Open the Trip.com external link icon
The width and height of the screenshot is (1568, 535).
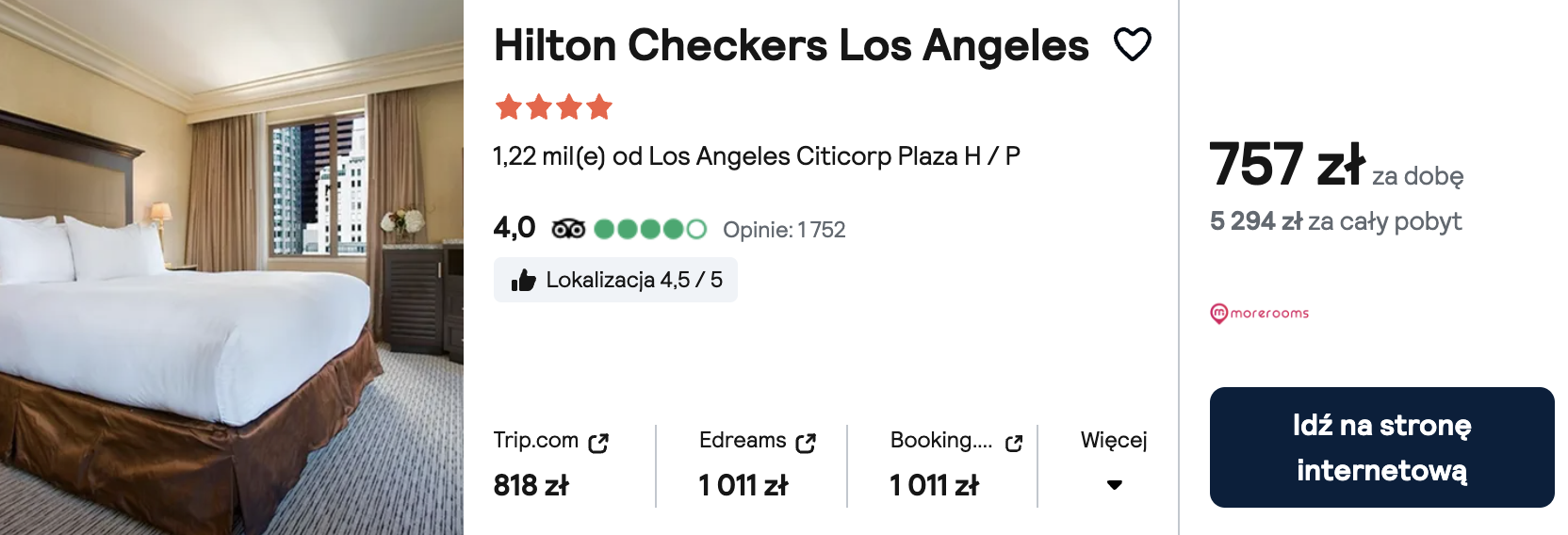click(598, 443)
